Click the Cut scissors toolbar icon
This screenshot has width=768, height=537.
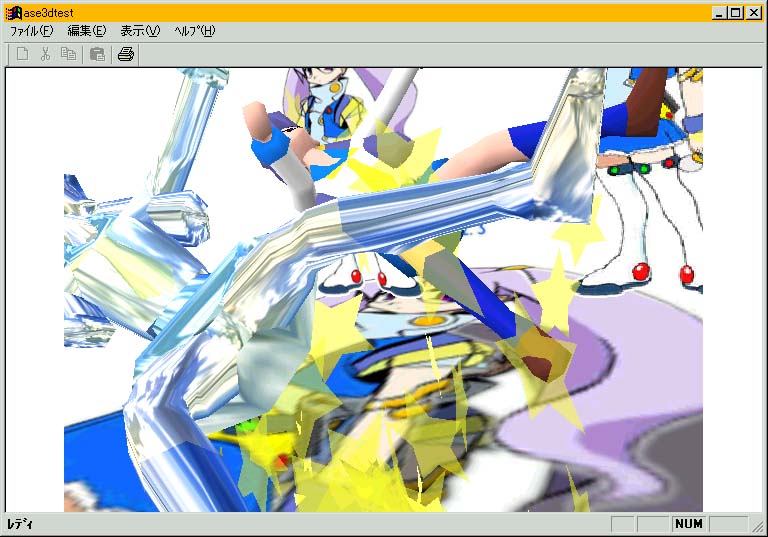[x=46, y=54]
